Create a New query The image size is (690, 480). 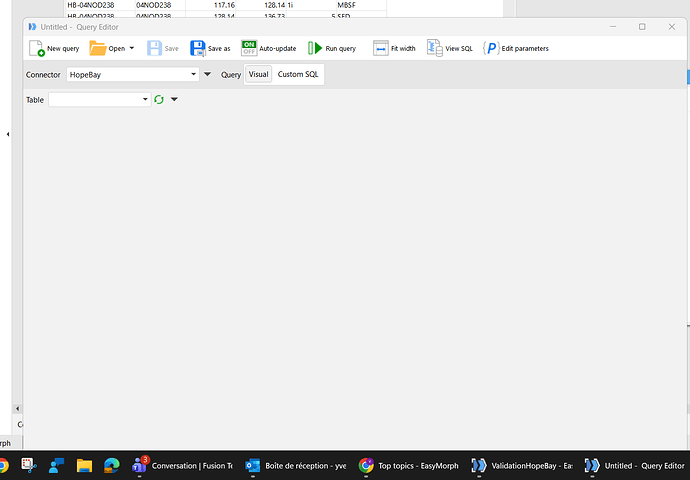click(x=54, y=48)
